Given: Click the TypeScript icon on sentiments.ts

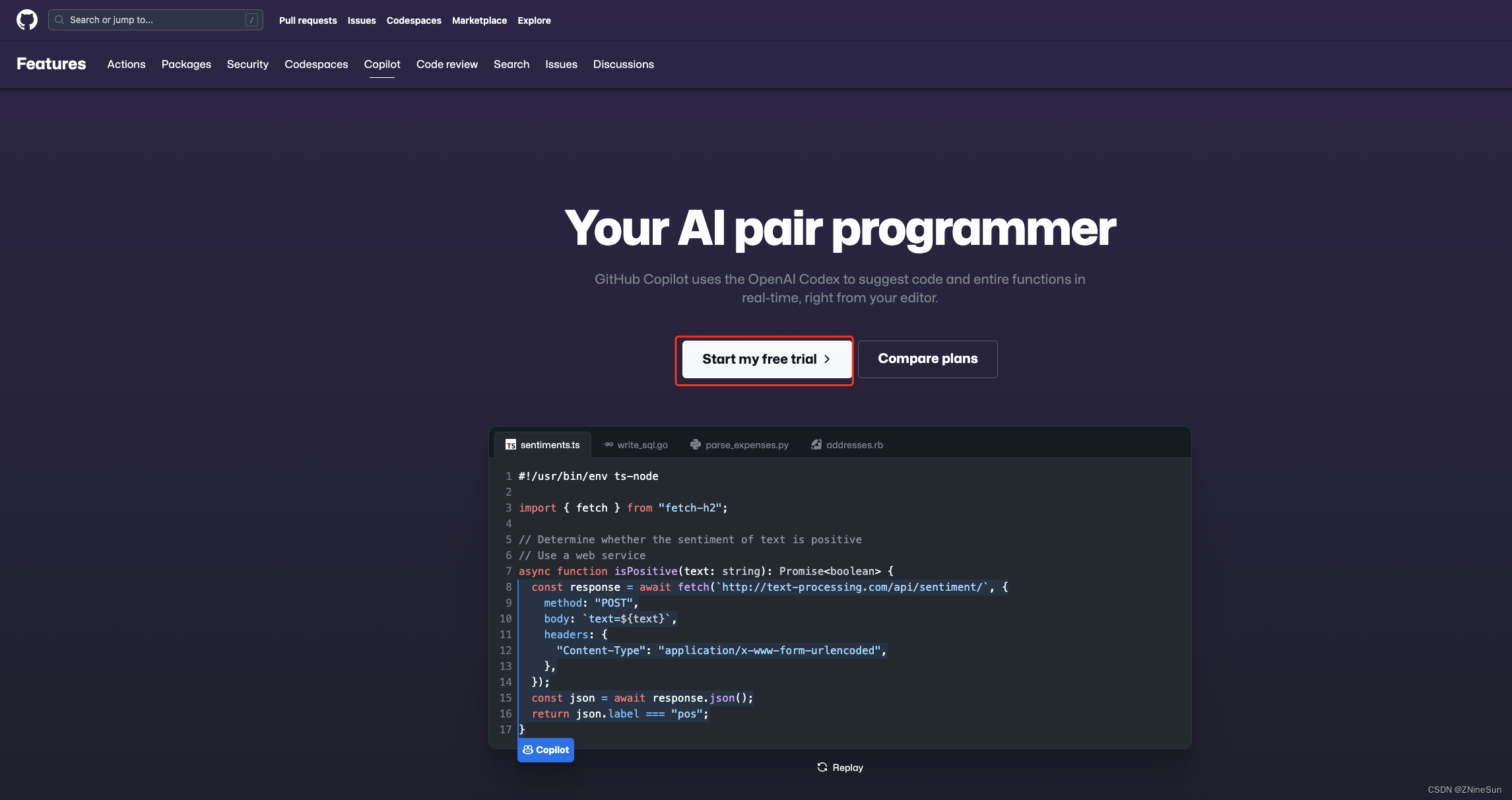Looking at the screenshot, I should point(511,445).
